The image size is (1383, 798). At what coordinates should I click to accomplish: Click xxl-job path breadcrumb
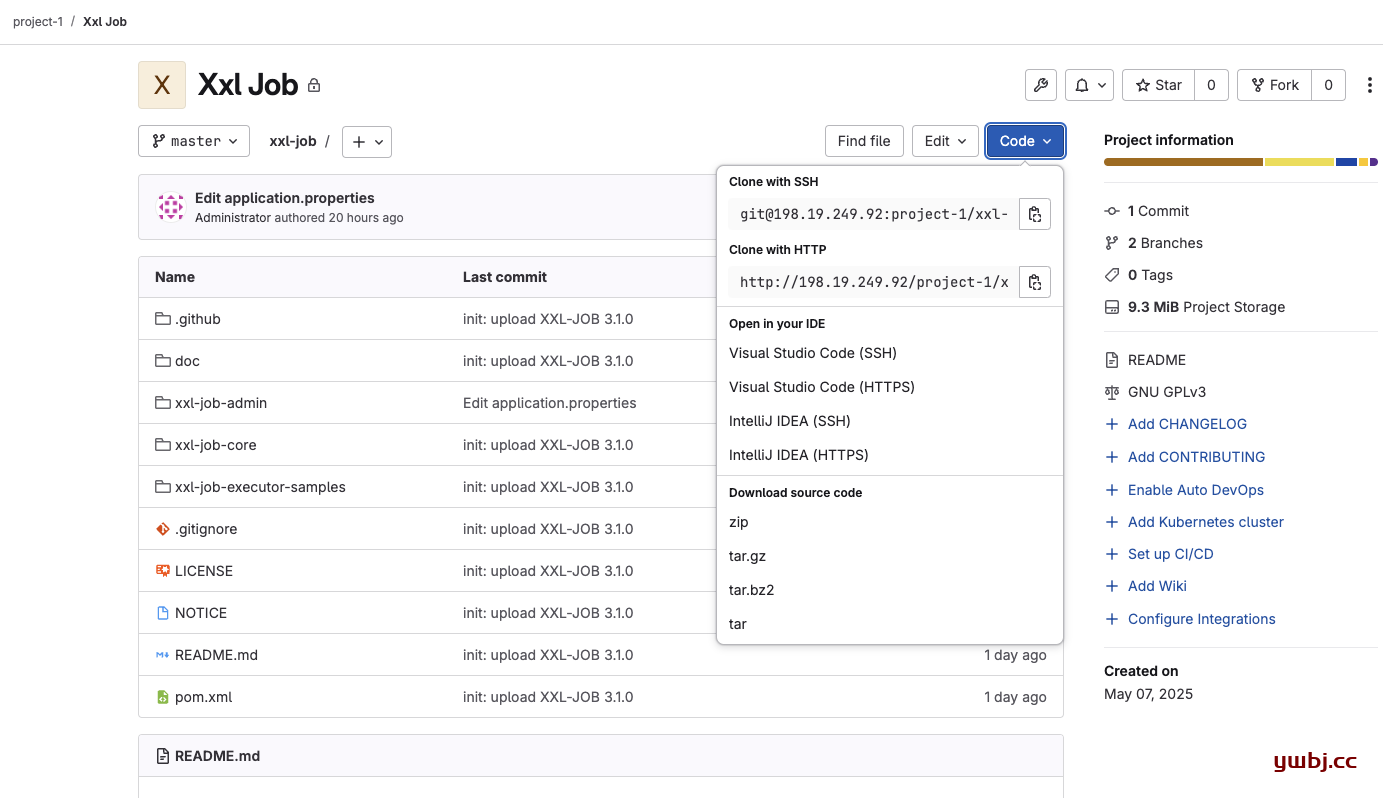(x=293, y=141)
